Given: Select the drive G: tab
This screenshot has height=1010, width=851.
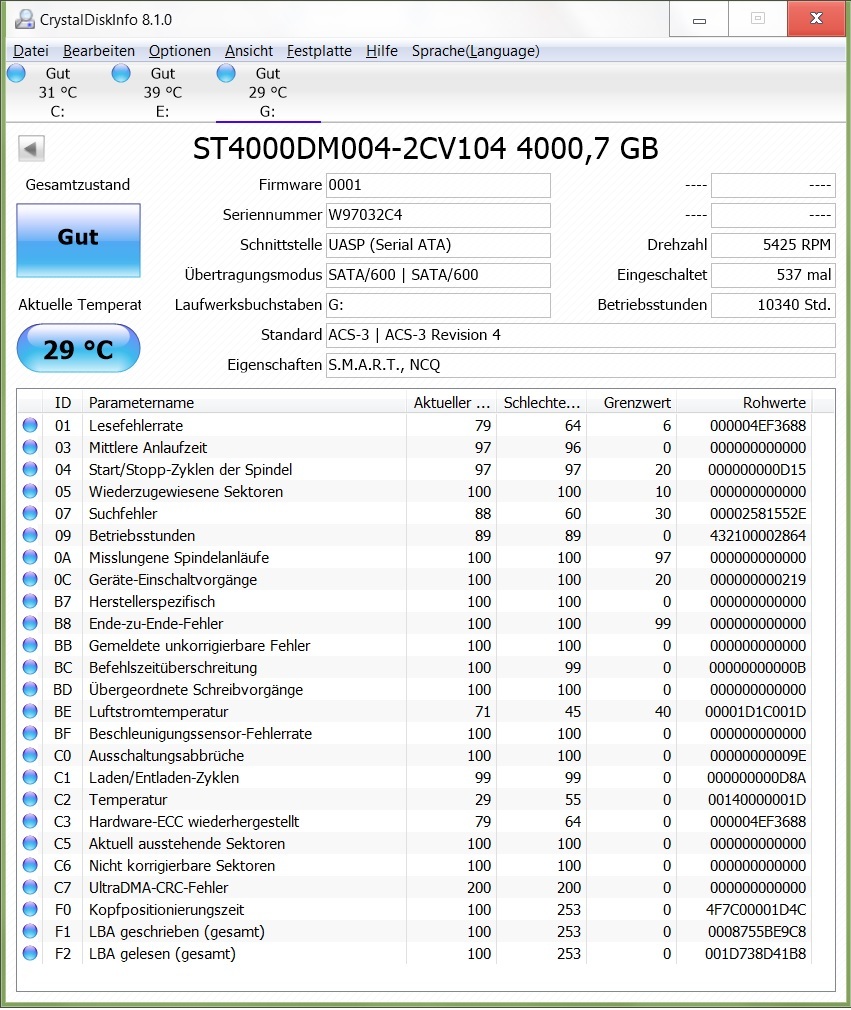Looking at the screenshot, I should click(268, 92).
